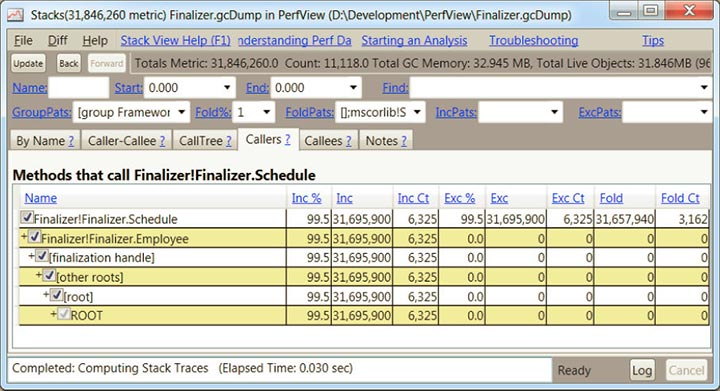Close the PerfView Stacks window
The image size is (720, 391).
(x=689, y=11)
